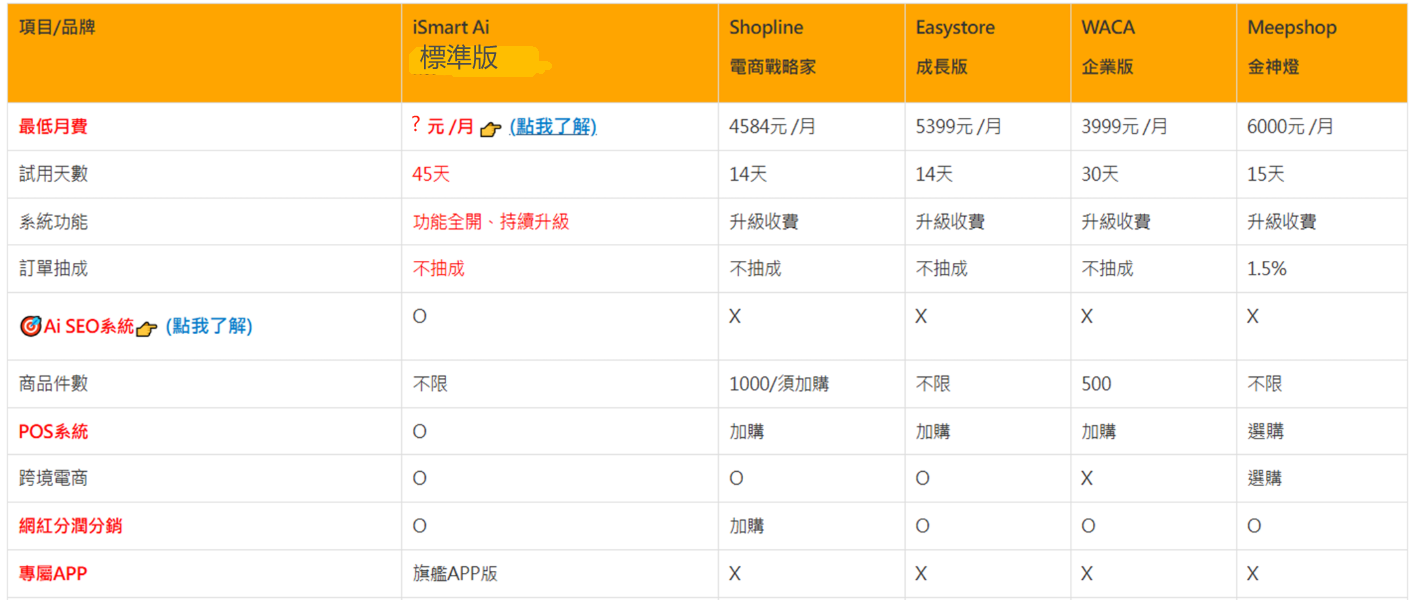This screenshot has width=1419, height=610.
Task: Click 企業版 plan name under WACA
Action: (x=1107, y=67)
